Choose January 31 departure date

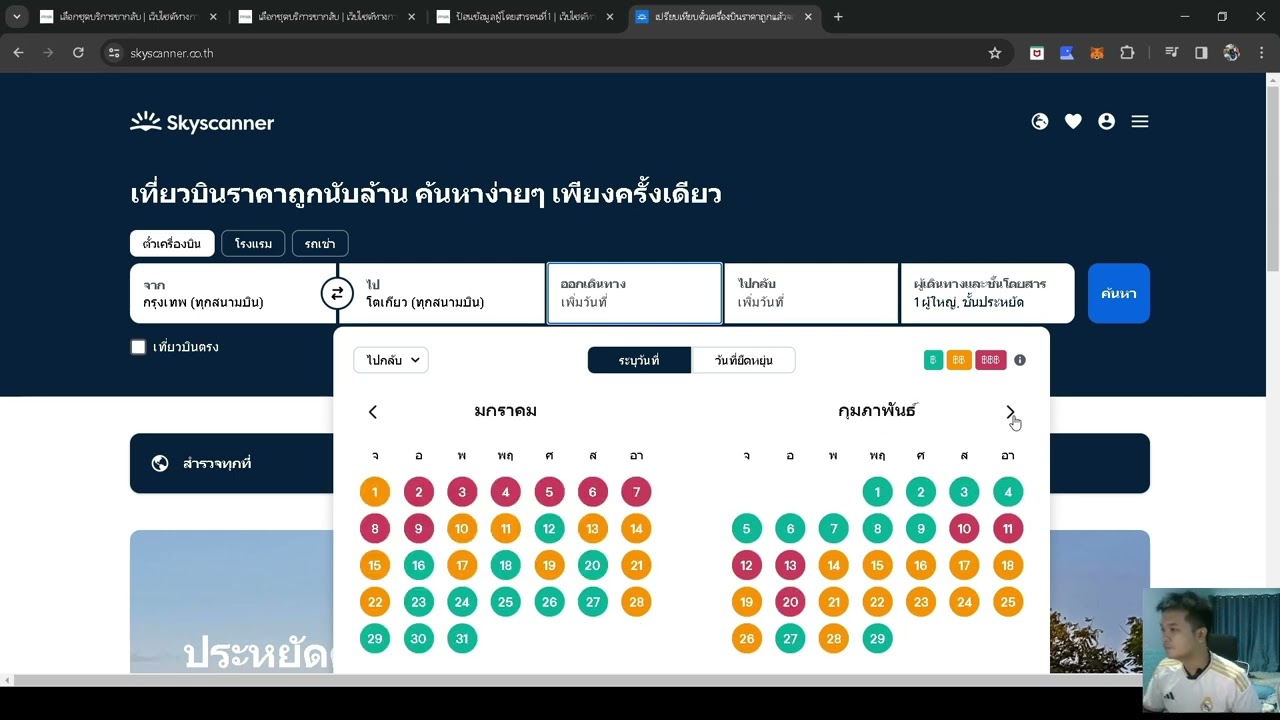pyautogui.click(x=462, y=638)
